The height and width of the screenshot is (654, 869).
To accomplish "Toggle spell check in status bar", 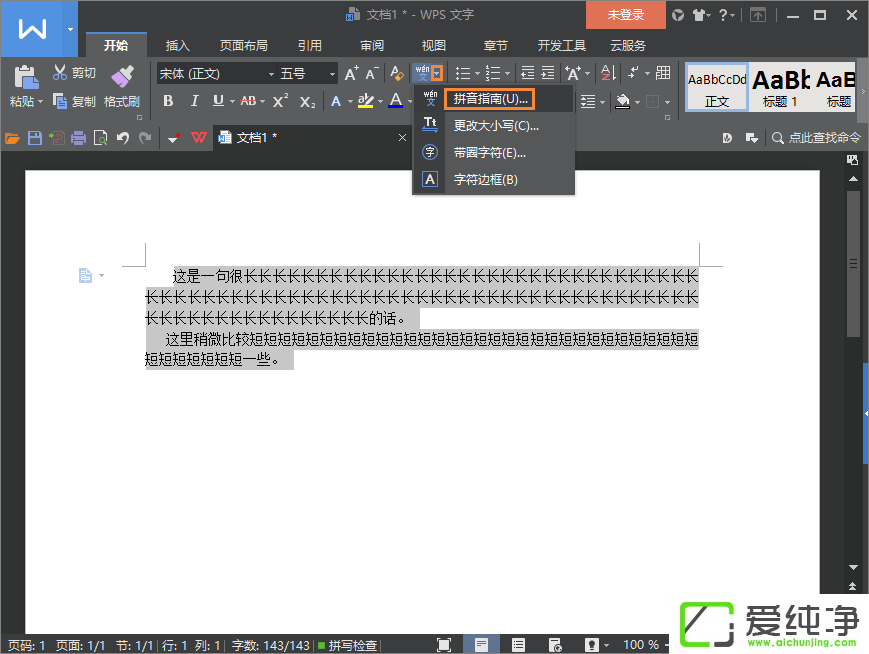I will coord(347,645).
